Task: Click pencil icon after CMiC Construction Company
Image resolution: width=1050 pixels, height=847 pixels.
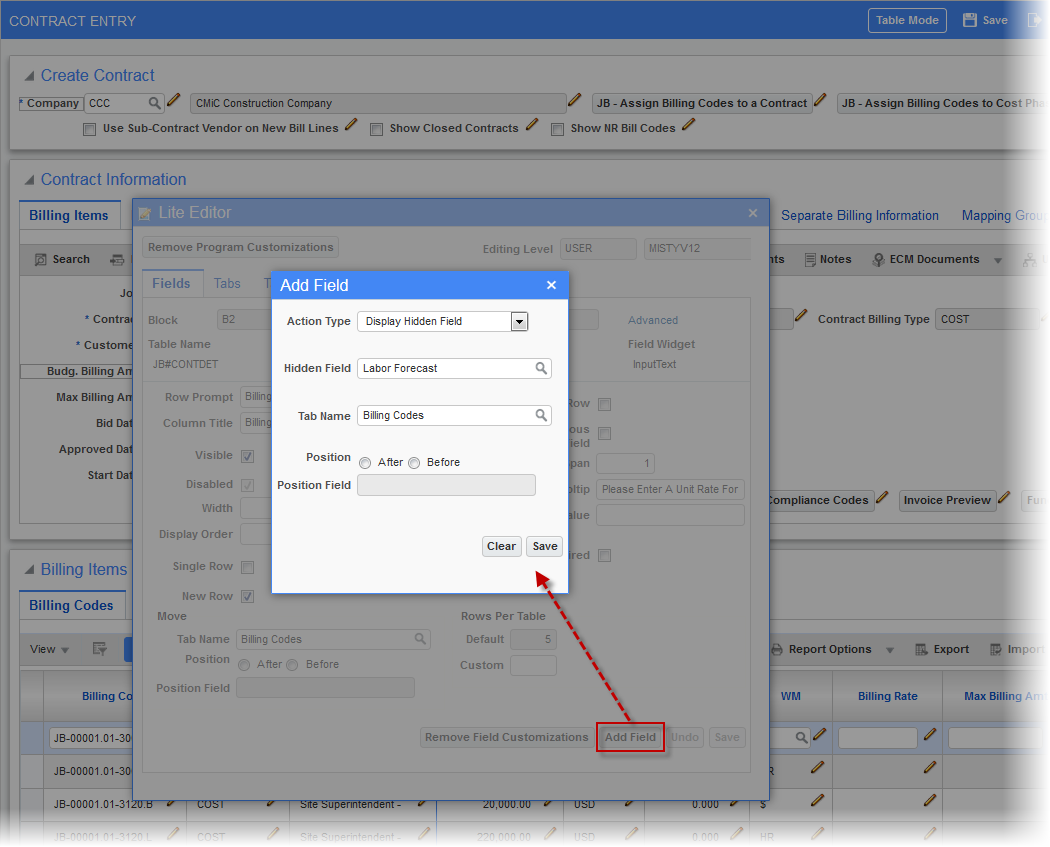Action: click(x=575, y=100)
